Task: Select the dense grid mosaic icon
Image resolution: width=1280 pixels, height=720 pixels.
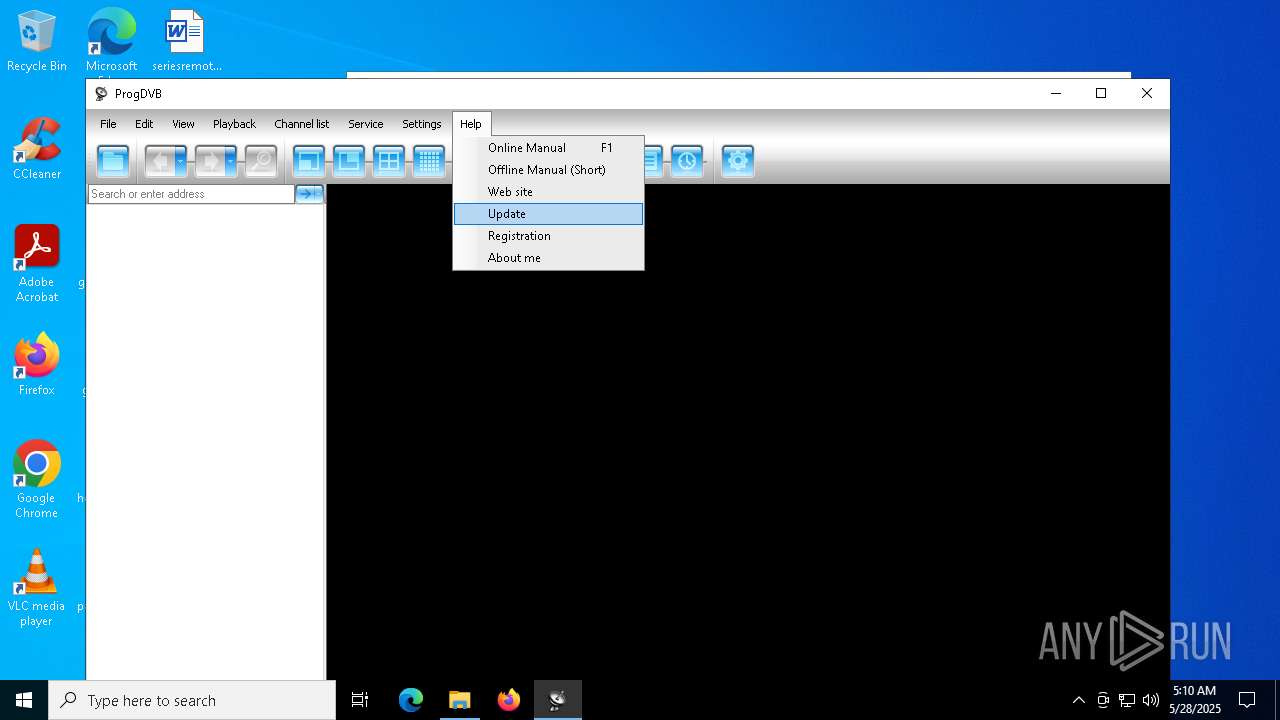Action: 429,161
